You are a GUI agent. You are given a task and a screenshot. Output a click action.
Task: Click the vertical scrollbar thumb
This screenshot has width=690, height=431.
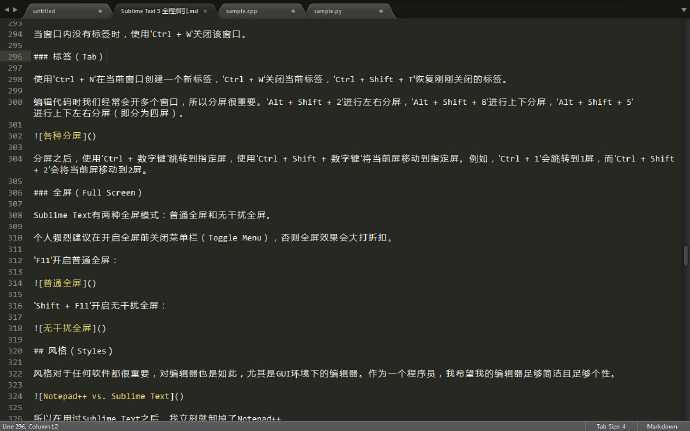tap(686, 256)
